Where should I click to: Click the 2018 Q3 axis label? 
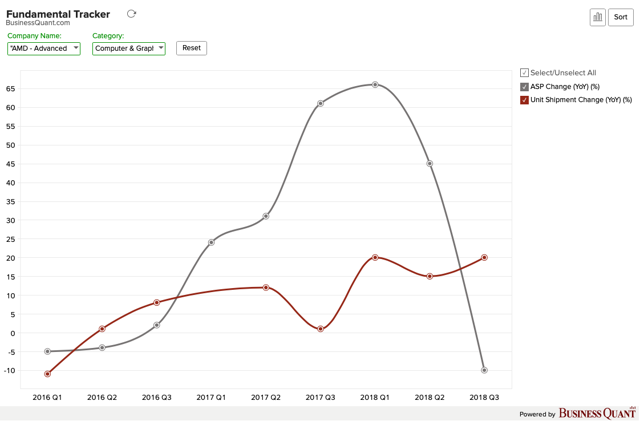click(x=484, y=397)
